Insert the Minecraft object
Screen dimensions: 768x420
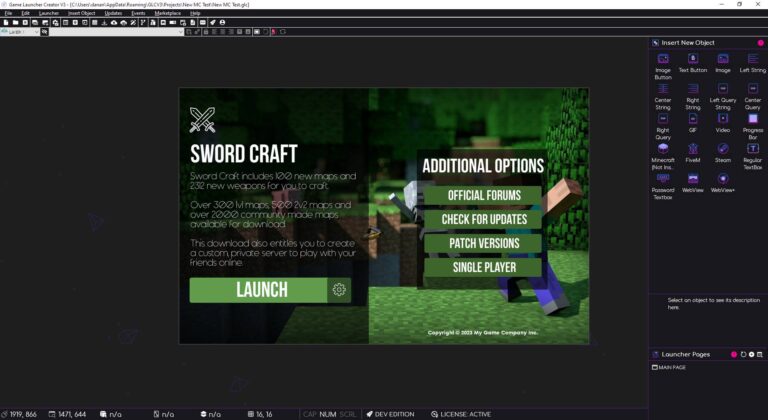point(663,156)
